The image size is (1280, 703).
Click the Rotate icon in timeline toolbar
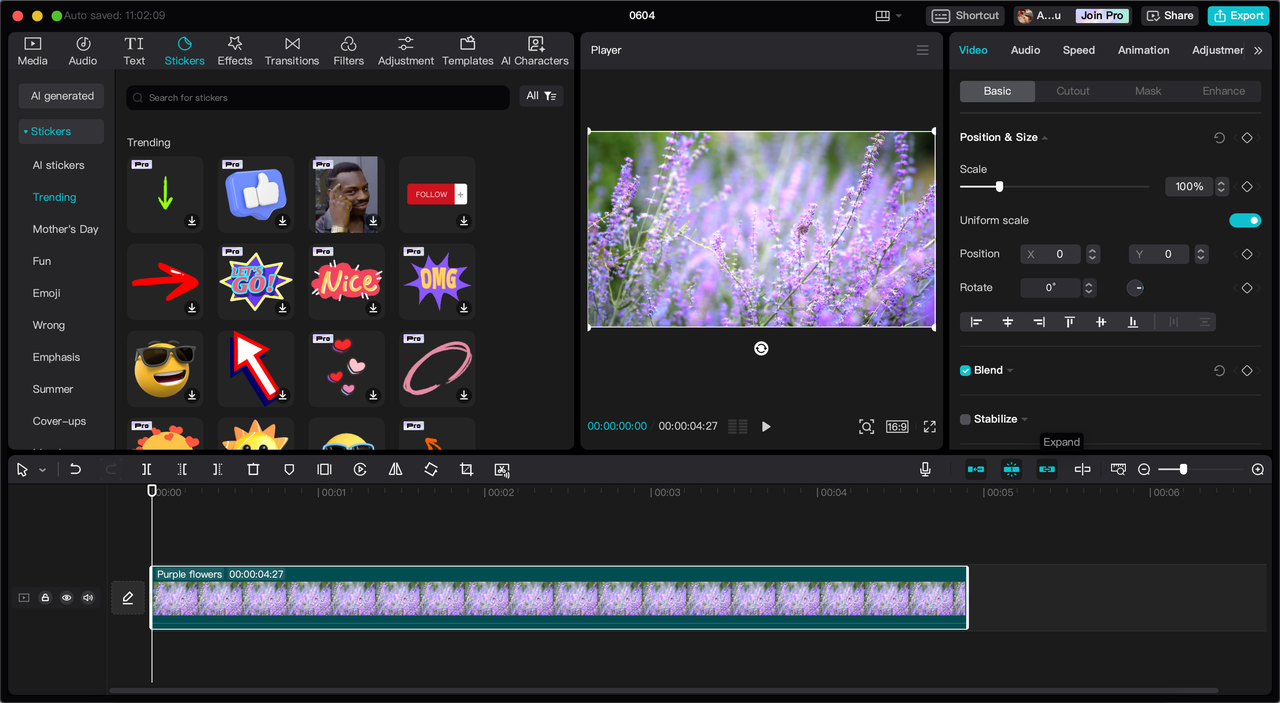431,469
